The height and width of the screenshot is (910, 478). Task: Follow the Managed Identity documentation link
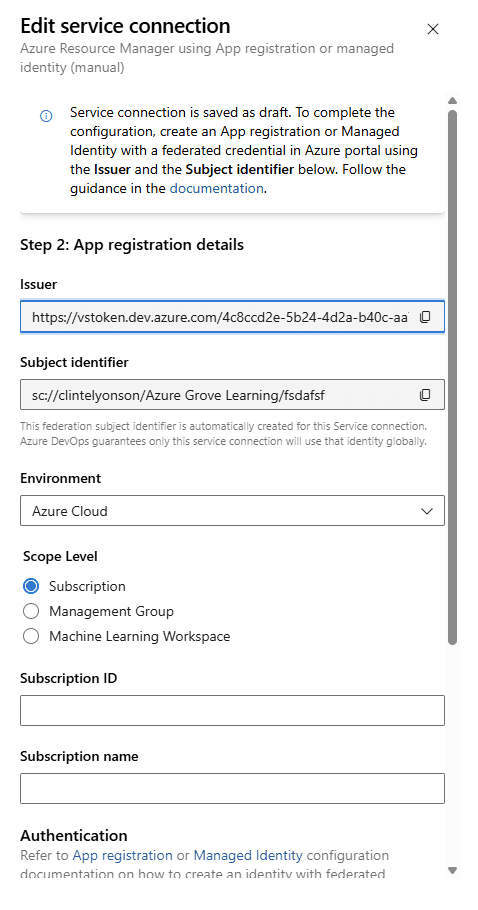(x=248, y=855)
